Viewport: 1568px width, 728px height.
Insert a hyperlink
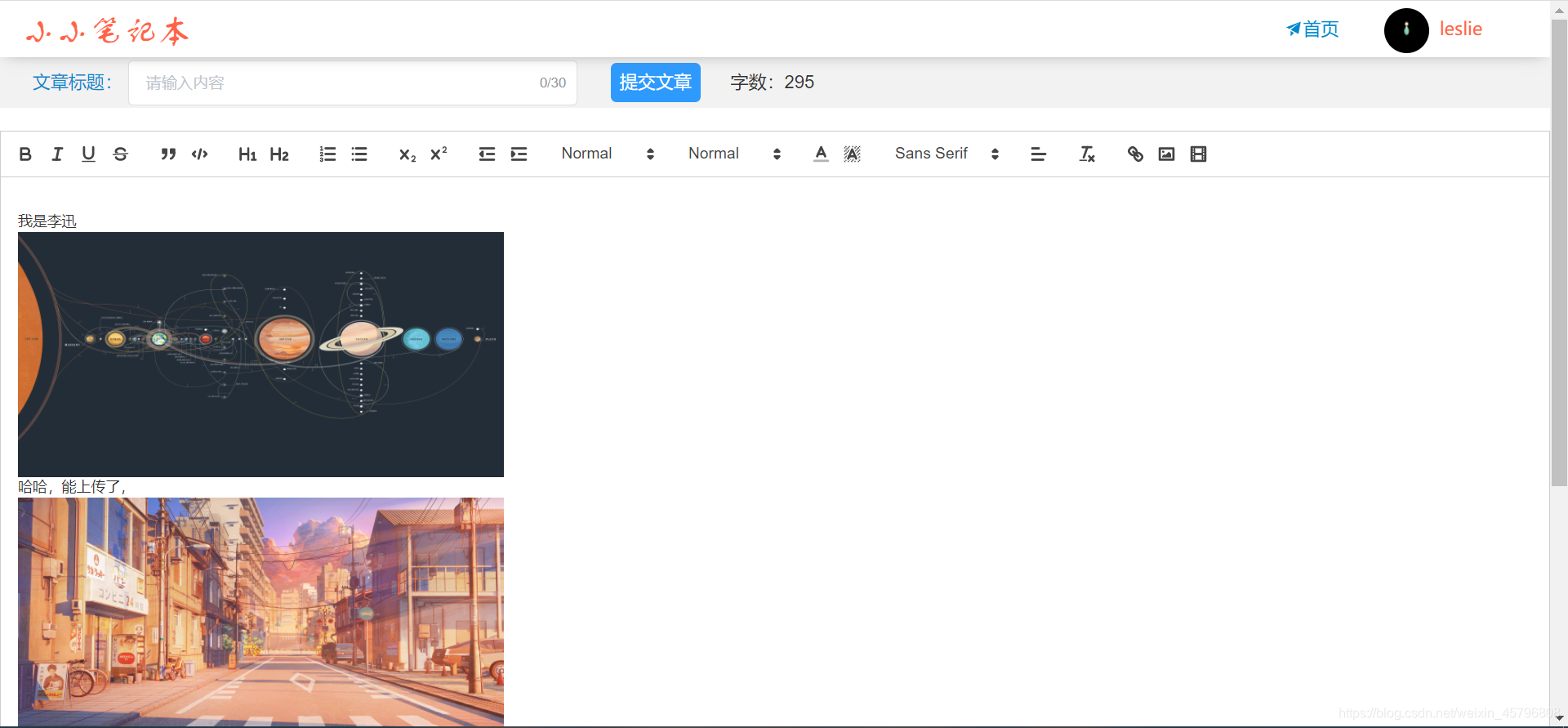point(1135,154)
